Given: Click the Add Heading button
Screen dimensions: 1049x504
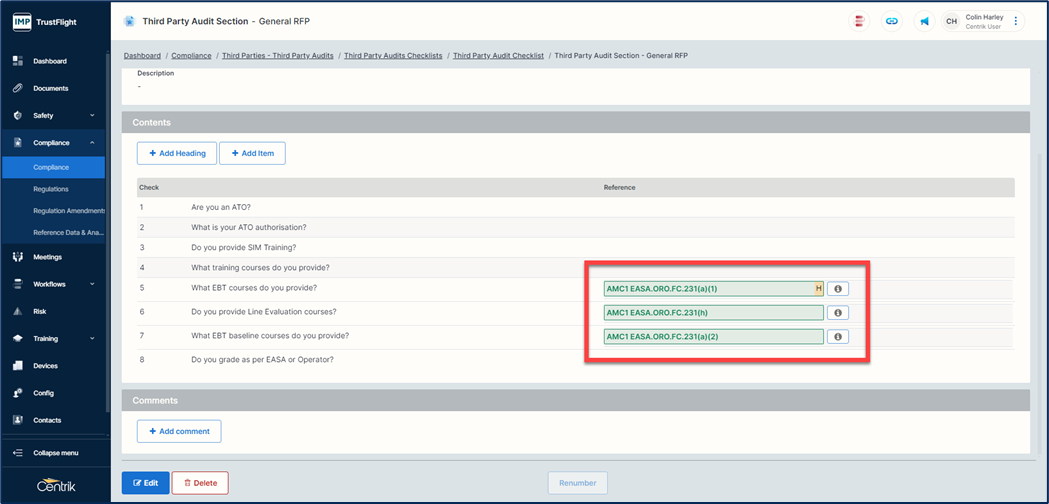Looking at the screenshot, I should [x=177, y=153].
